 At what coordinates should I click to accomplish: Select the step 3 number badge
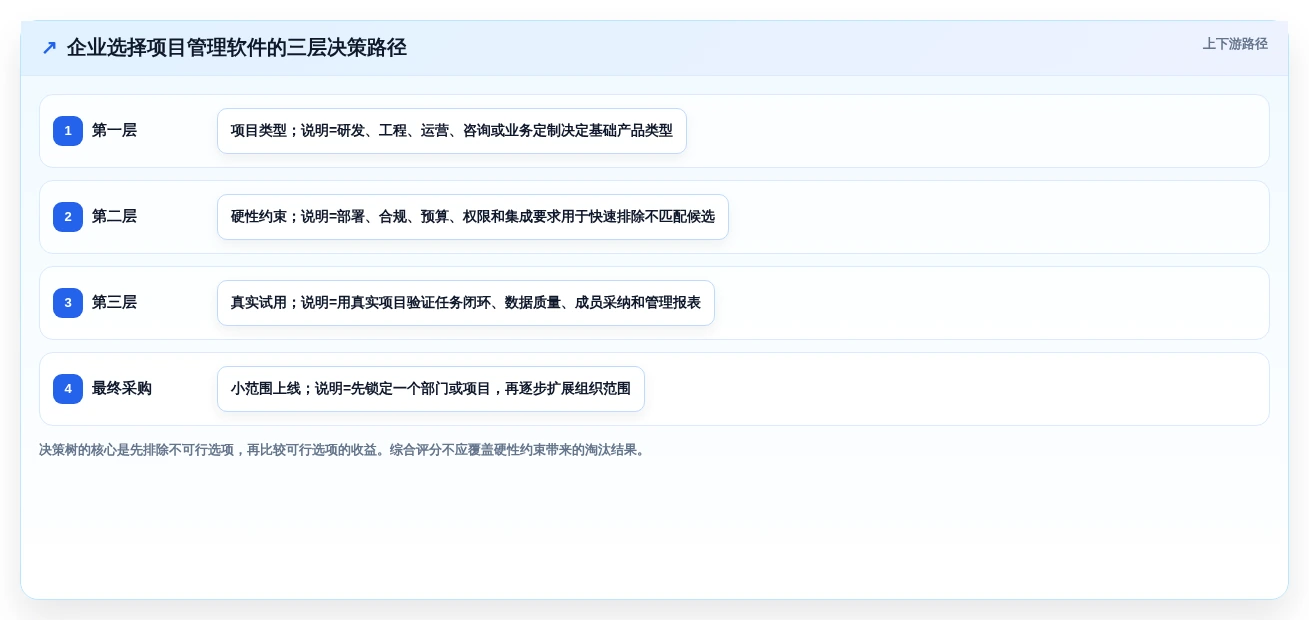point(68,303)
